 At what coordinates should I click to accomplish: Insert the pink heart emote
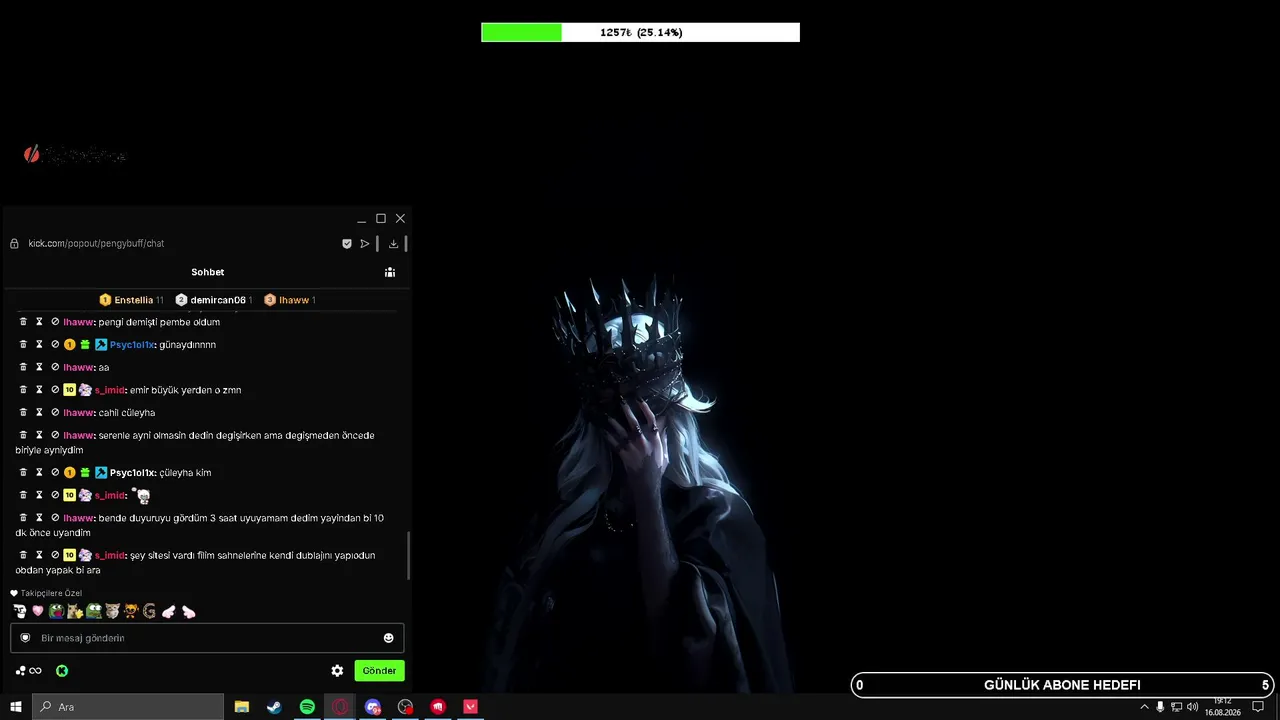[38, 611]
